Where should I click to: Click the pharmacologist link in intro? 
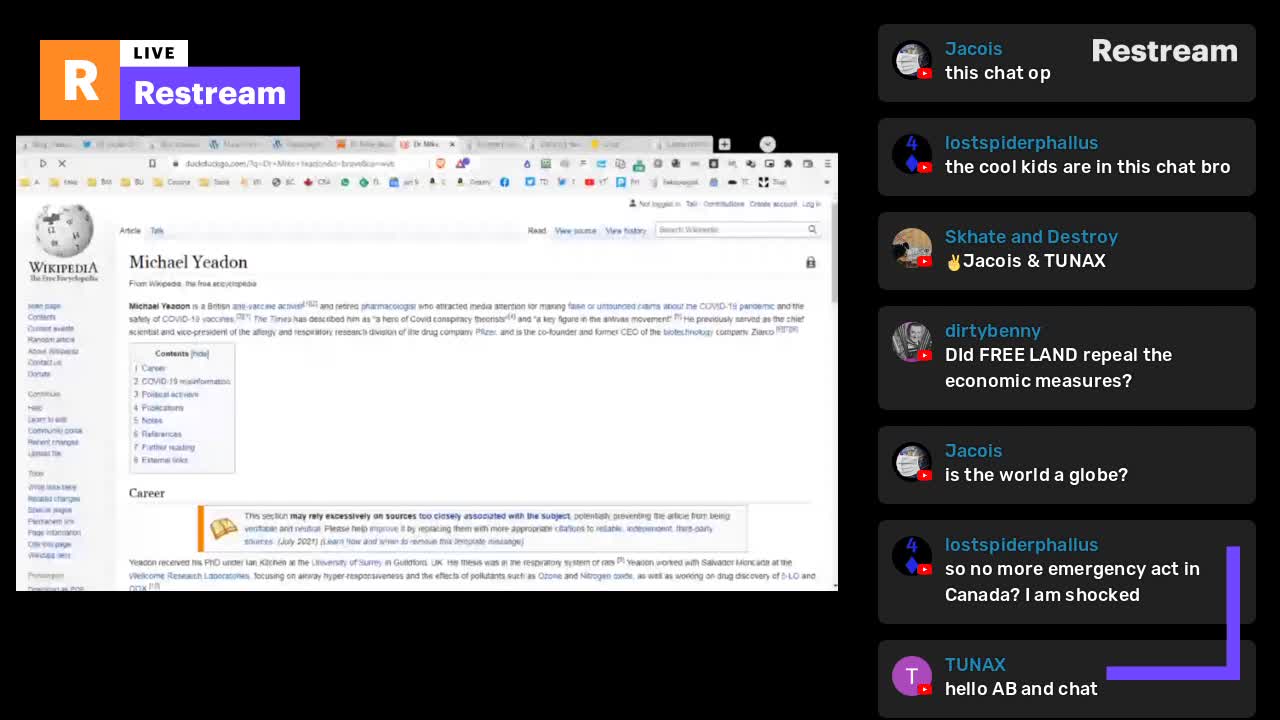tap(388, 306)
